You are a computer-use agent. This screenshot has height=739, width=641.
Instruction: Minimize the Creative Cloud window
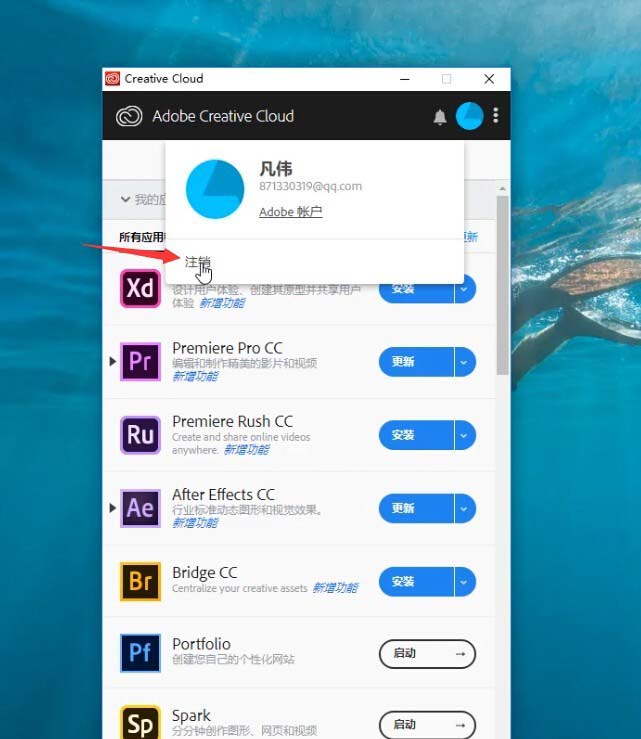(x=404, y=79)
